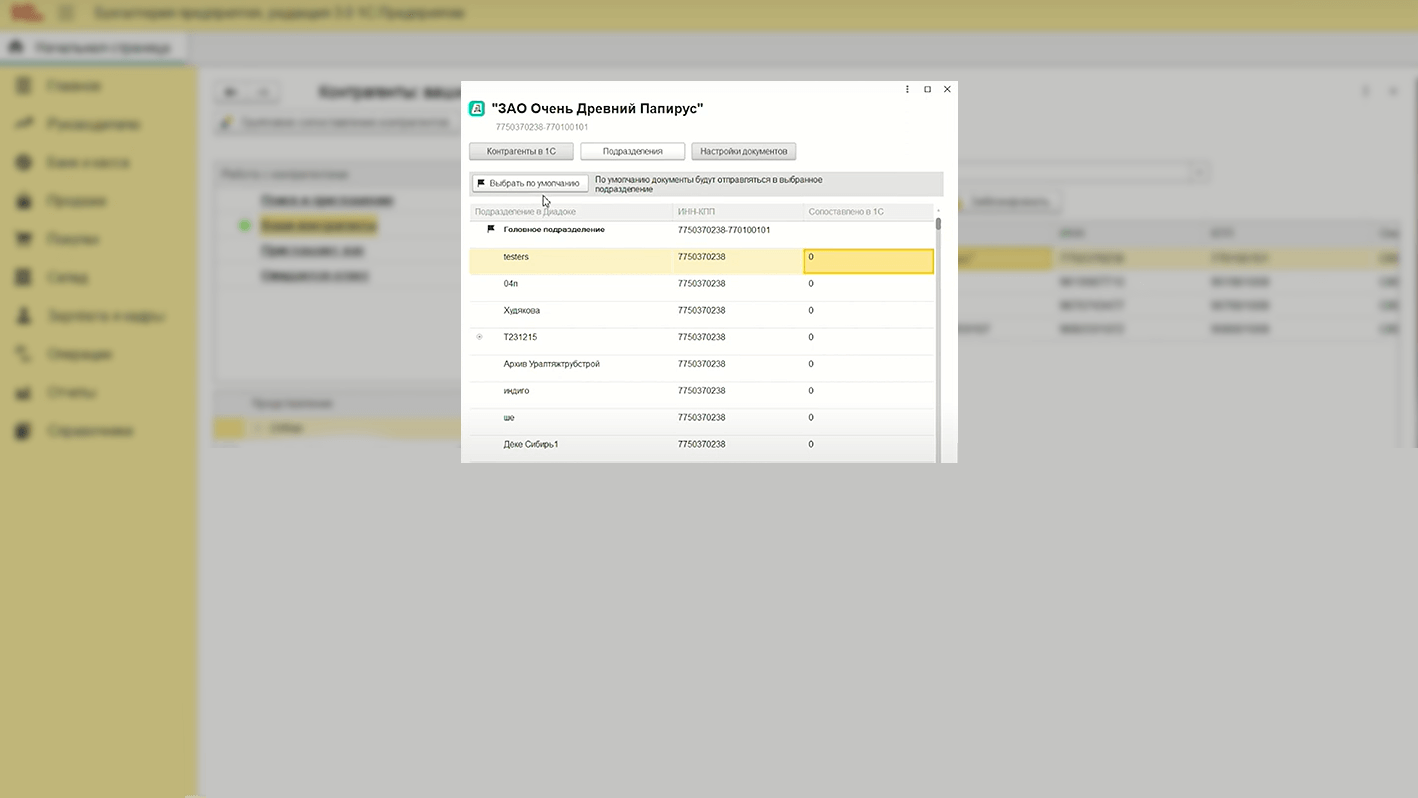Viewport: 1418px width, 798px height.
Task: Click the highlighted 0 cell in testers row
Action: coord(868,261)
